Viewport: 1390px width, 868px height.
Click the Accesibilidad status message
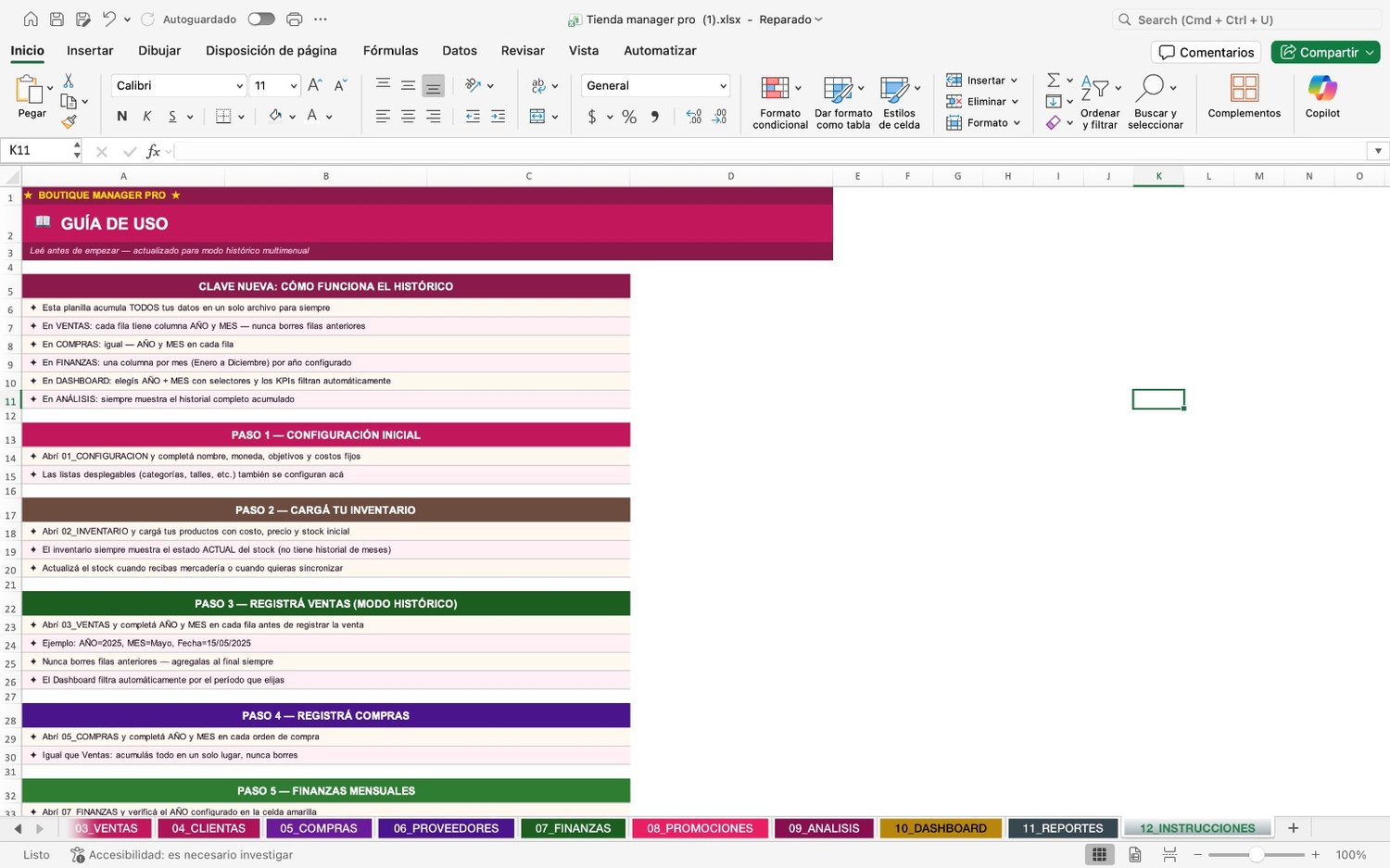[x=182, y=855]
